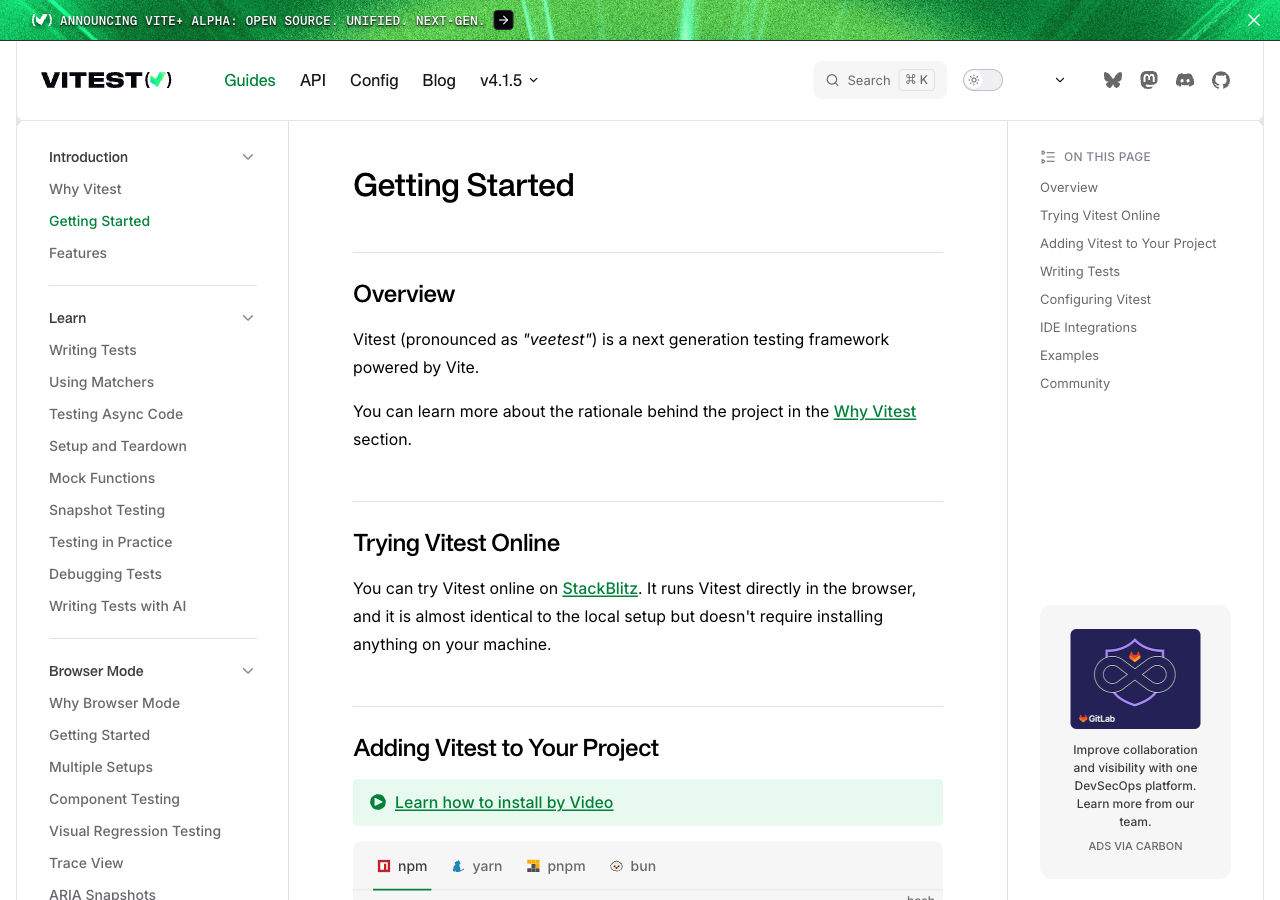
Task: Follow the Why Vitest link in Overview paragraph
Action: [x=875, y=411]
